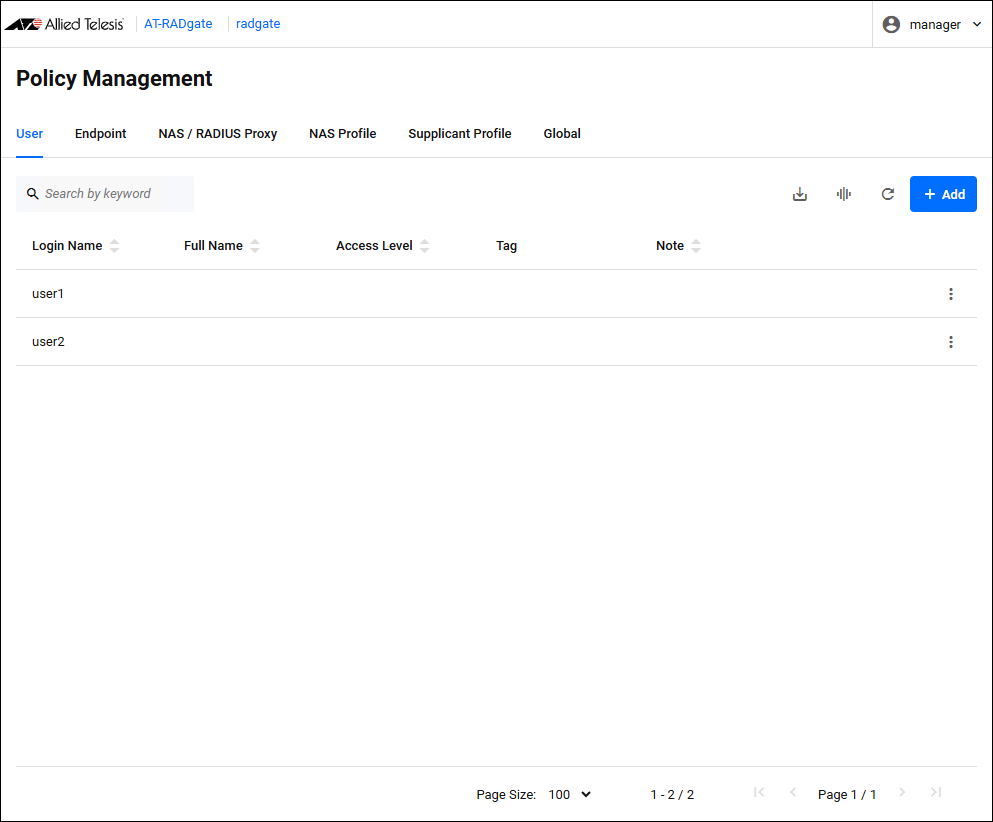The width and height of the screenshot is (993, 822).
Task: Click the download/export icon in toolbar
Action: coord(799,194)
